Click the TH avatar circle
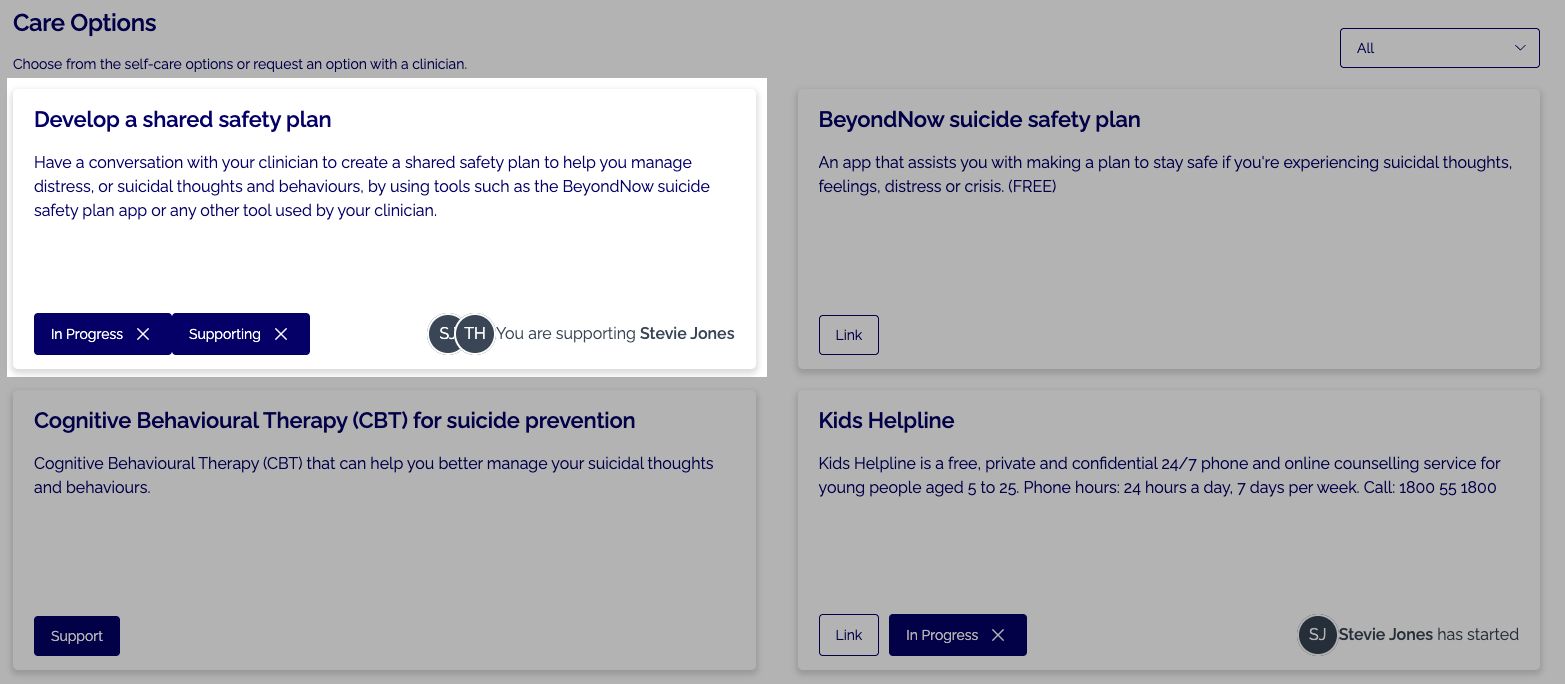 (x=476, y=334)
